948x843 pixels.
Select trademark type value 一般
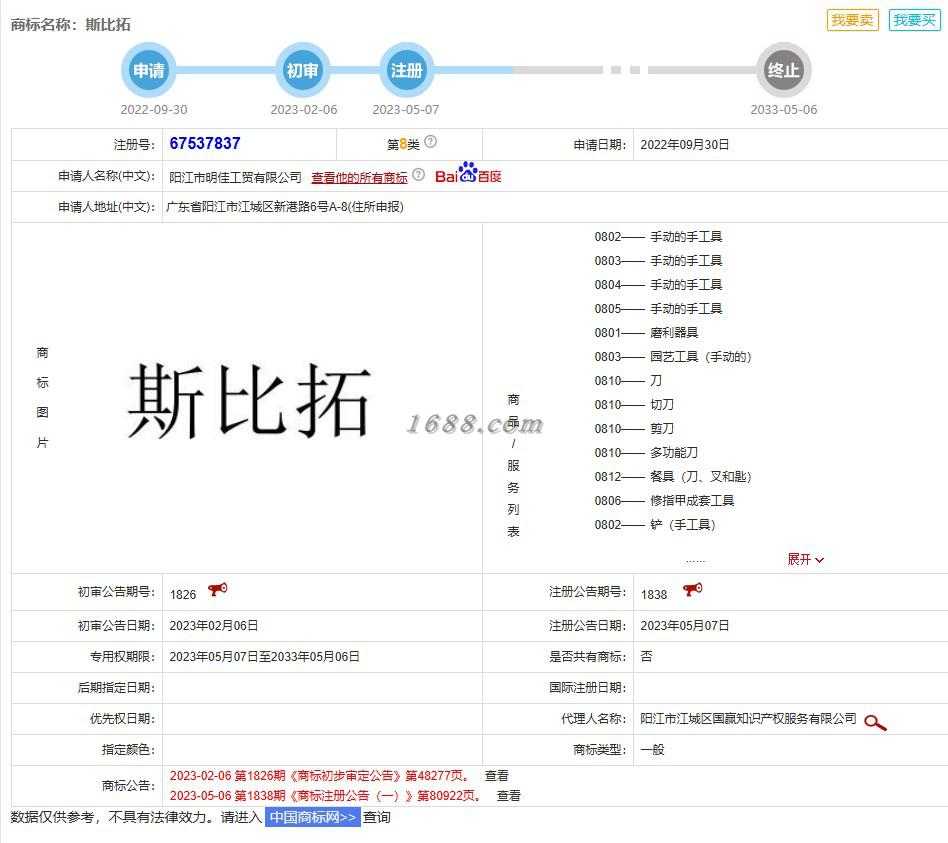(x=652, y=750)
